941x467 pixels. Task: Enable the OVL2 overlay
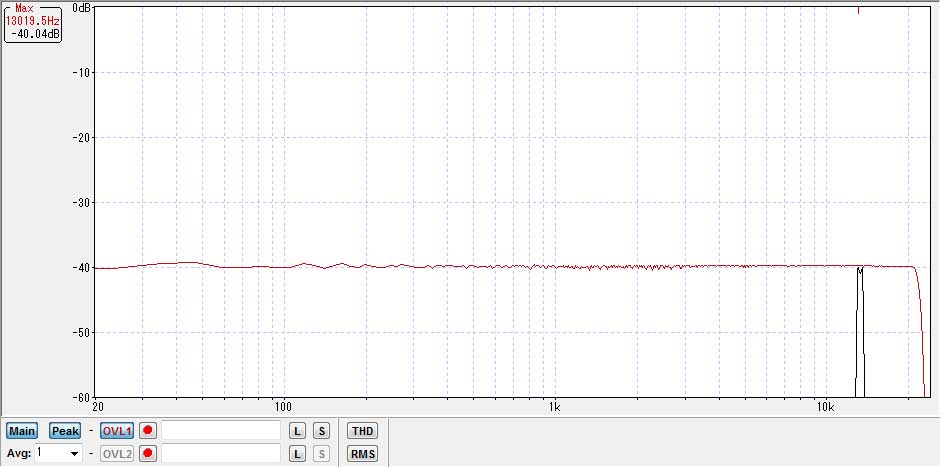[117, 454]
